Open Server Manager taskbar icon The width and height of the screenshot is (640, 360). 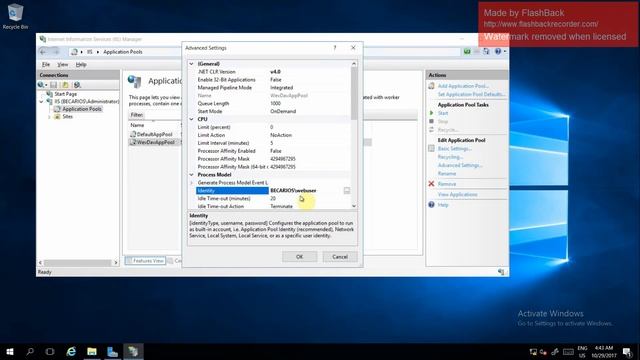pos(112,351)
